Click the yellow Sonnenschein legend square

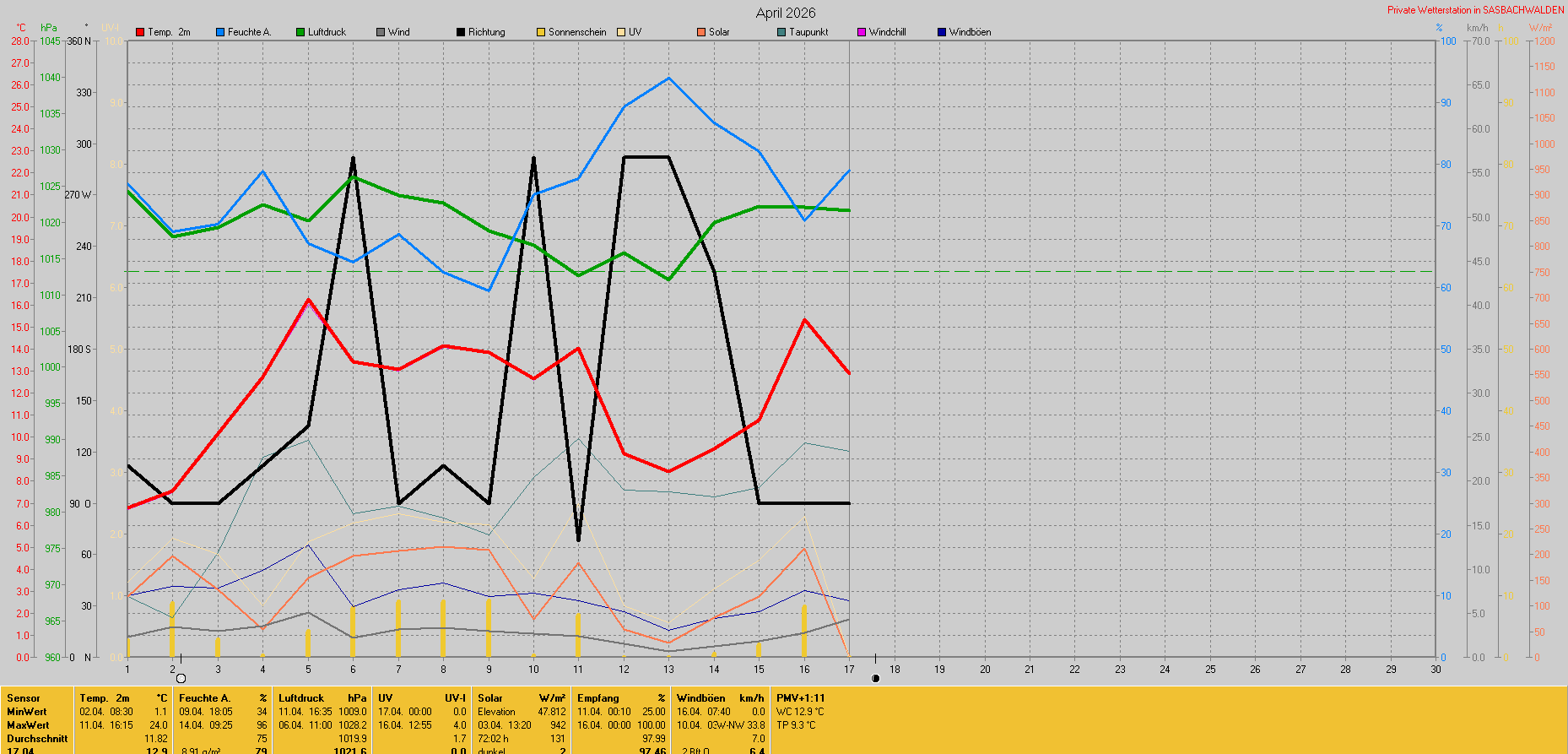coord(541,32)
